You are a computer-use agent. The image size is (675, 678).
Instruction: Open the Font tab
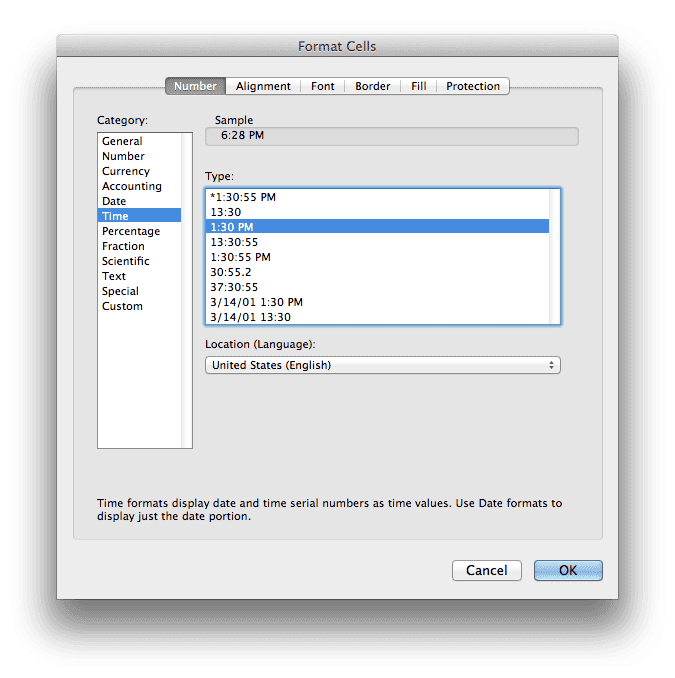323,86
